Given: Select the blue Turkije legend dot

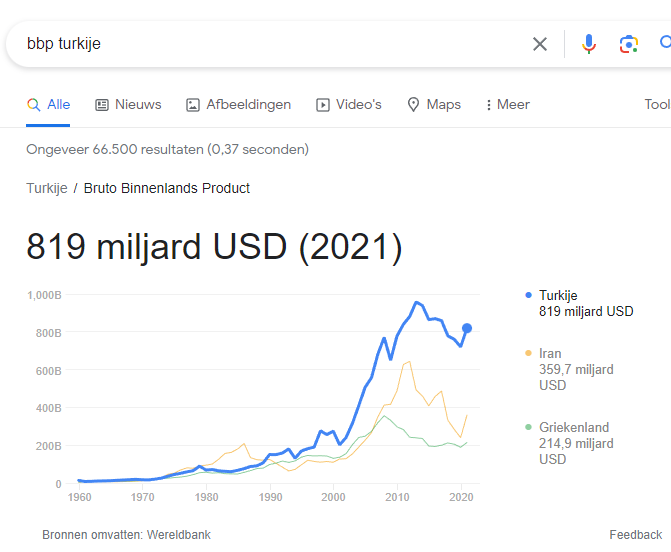Looking at the screenshot, I should pos(528,295).
